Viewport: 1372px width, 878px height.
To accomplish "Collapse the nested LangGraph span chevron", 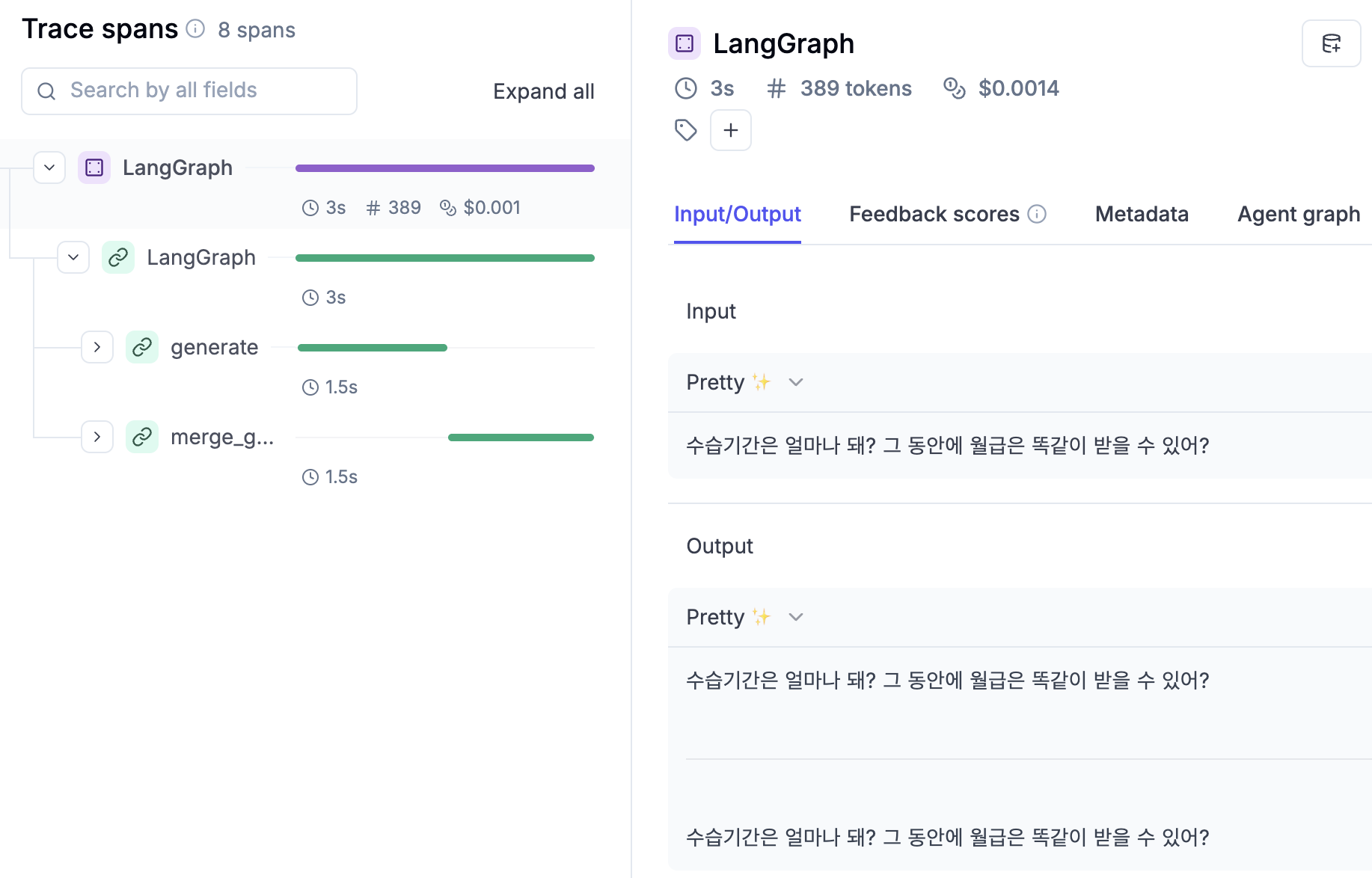I will 73,257.
